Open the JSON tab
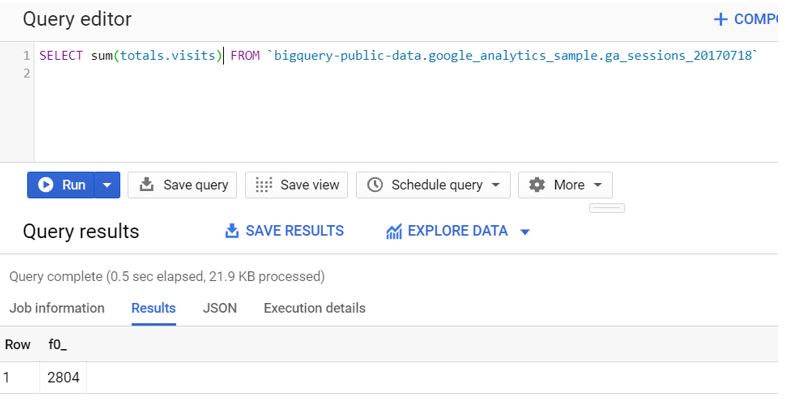 (220, 308)
